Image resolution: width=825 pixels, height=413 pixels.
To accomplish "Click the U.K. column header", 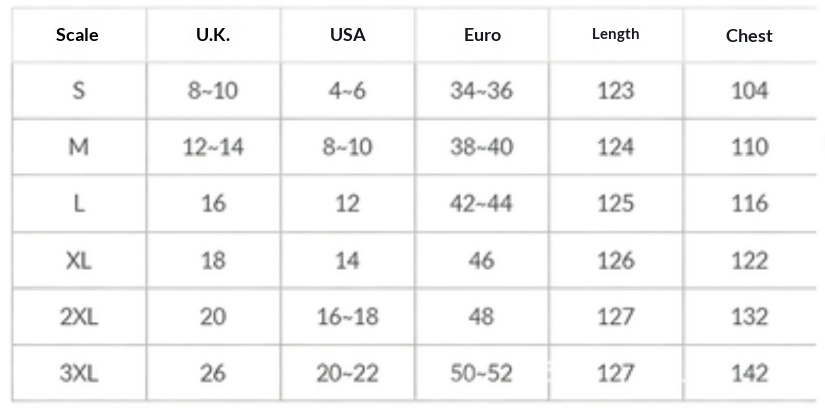I will click(212, 35).
